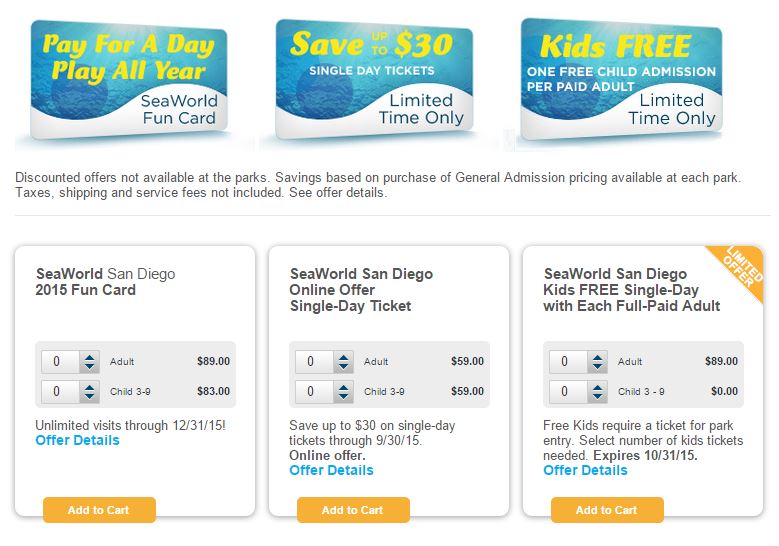The height and width of the screenshot is (546, 779).
Task: Open Offer Details for Online Offer Single-Day Ticket
Action: click(x=331, y=470)
